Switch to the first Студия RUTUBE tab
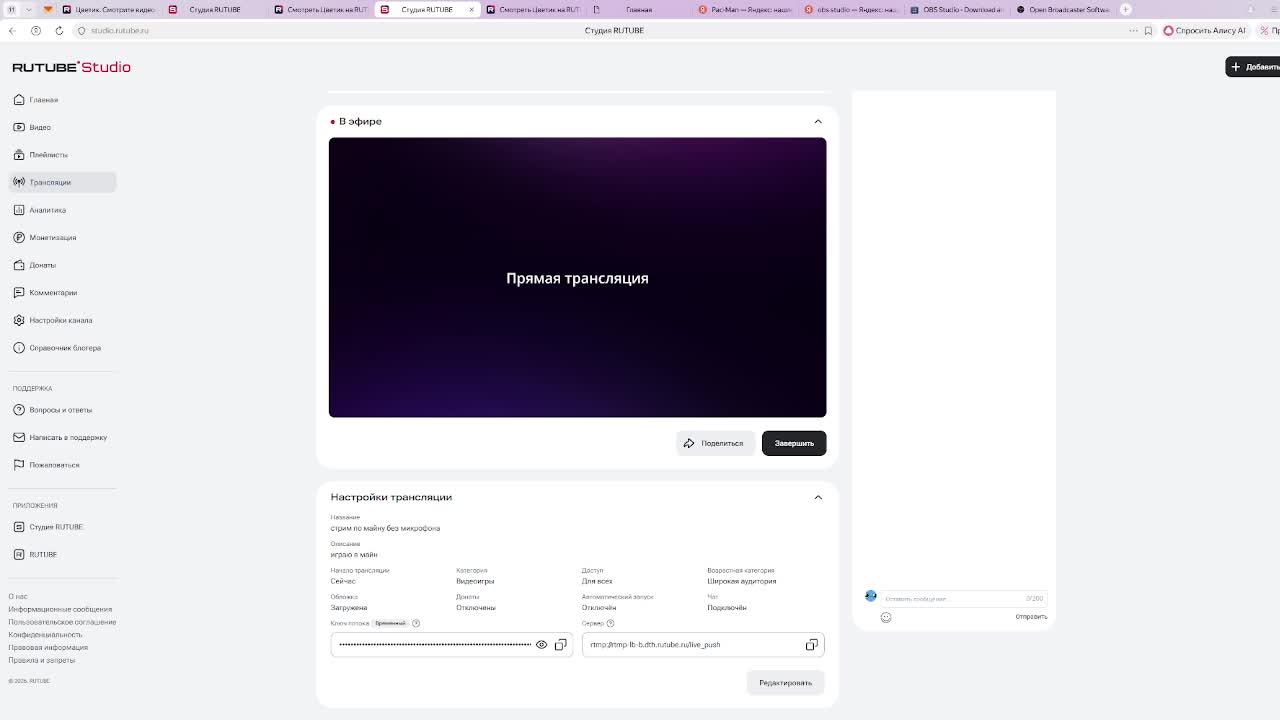The image size is (1280, 720). click(x=213, y=9)
